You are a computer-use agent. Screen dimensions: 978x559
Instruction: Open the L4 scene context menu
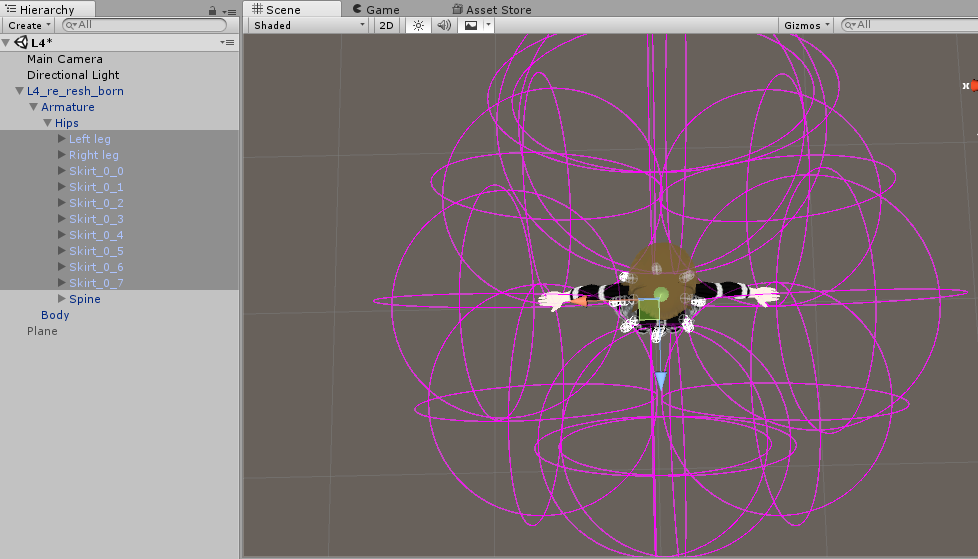pyautogui.click(x=227, y=42)
